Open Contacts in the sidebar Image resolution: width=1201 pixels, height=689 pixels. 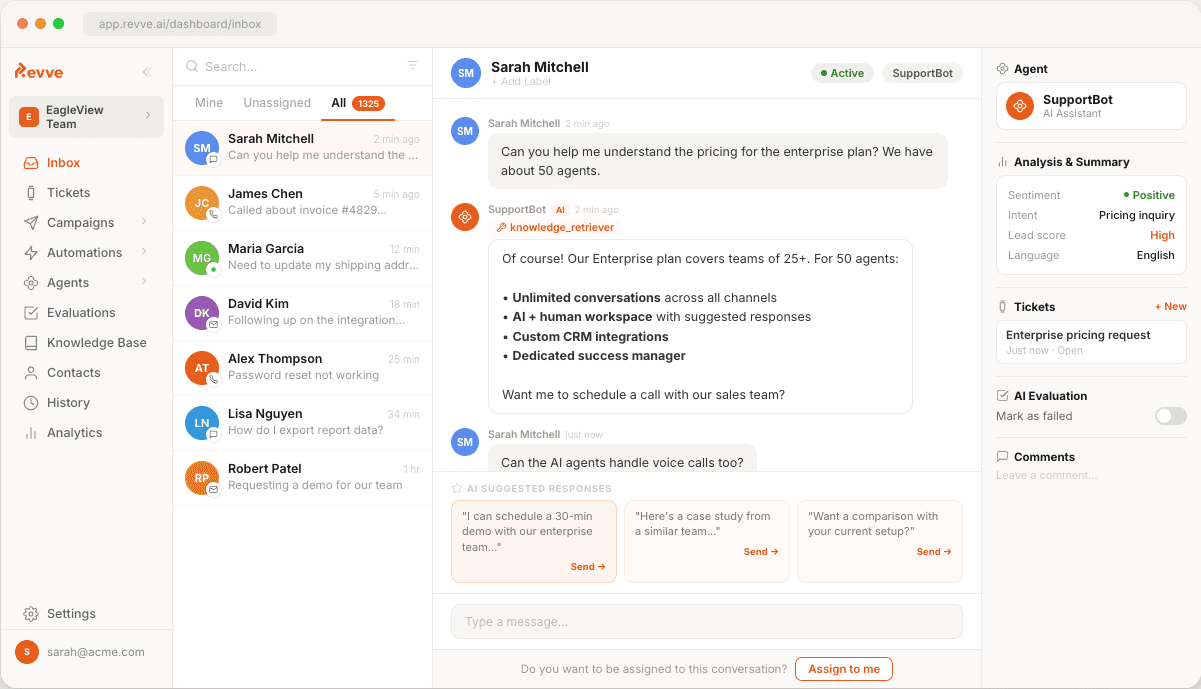[x=73, y=373]
